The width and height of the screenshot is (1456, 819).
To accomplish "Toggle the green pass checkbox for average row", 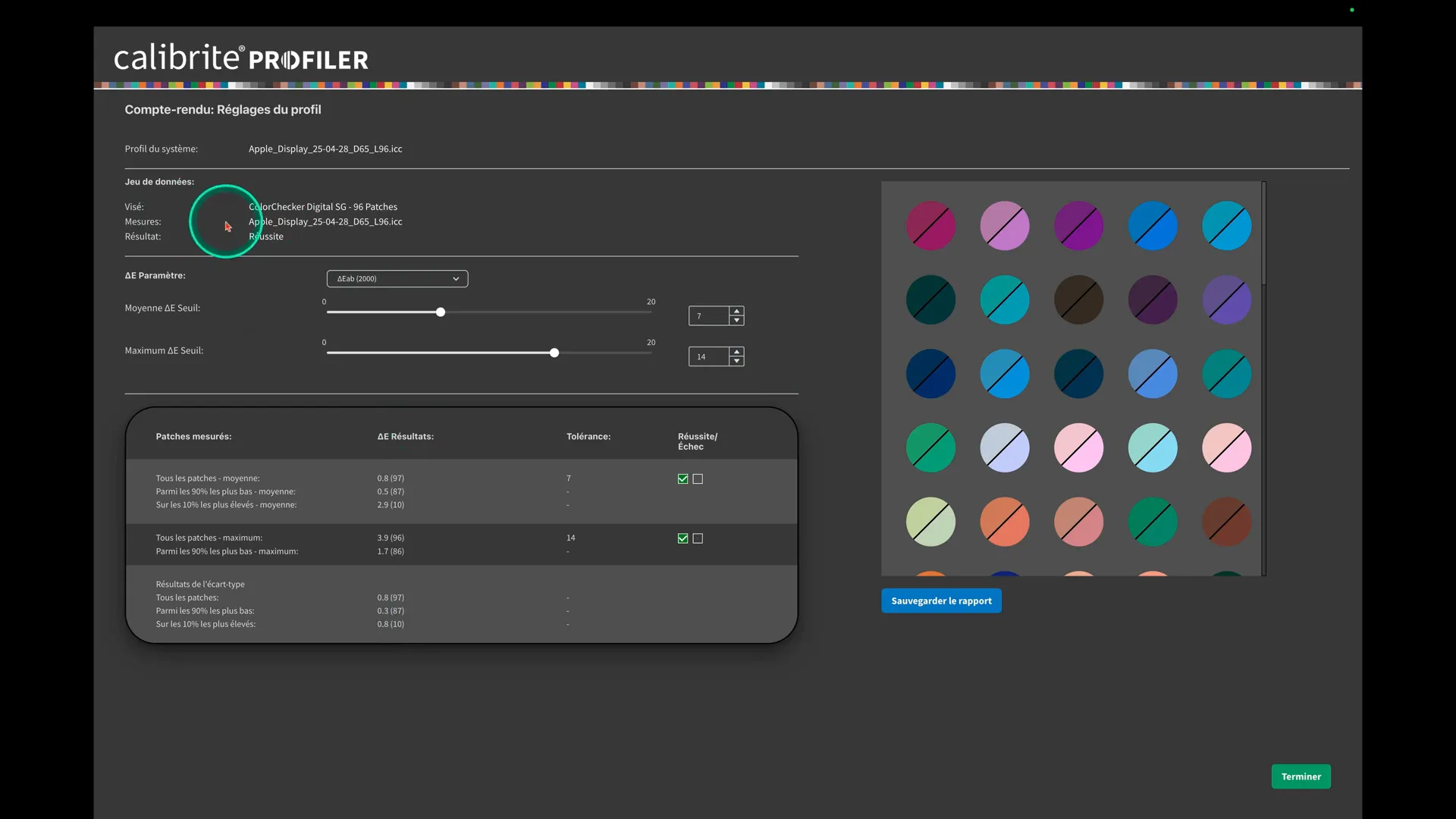I will [x=683, y=479].
